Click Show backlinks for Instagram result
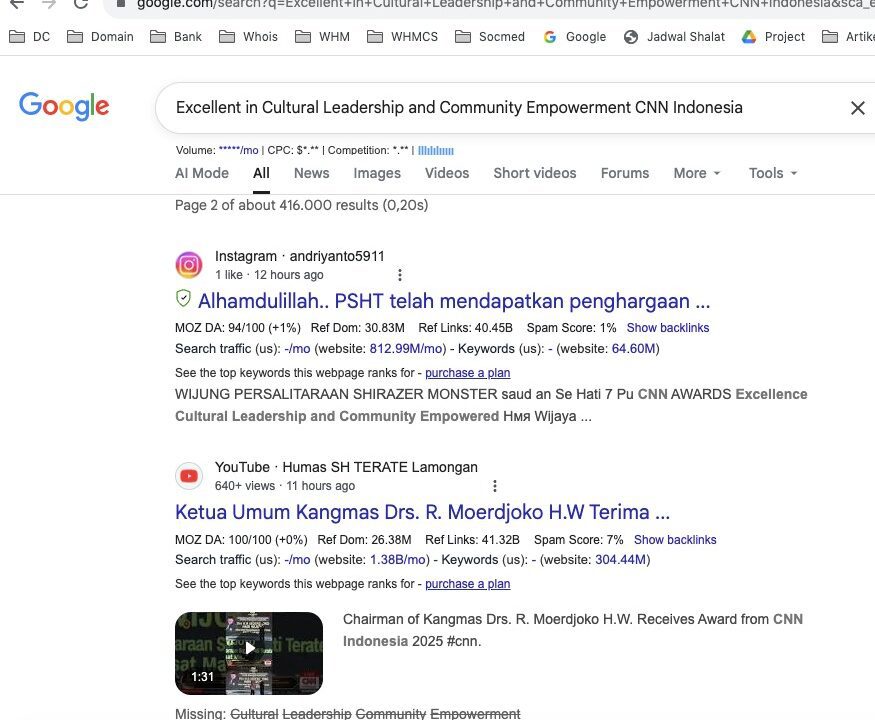Viewport: 875px width, 720px height. [667, 328]
